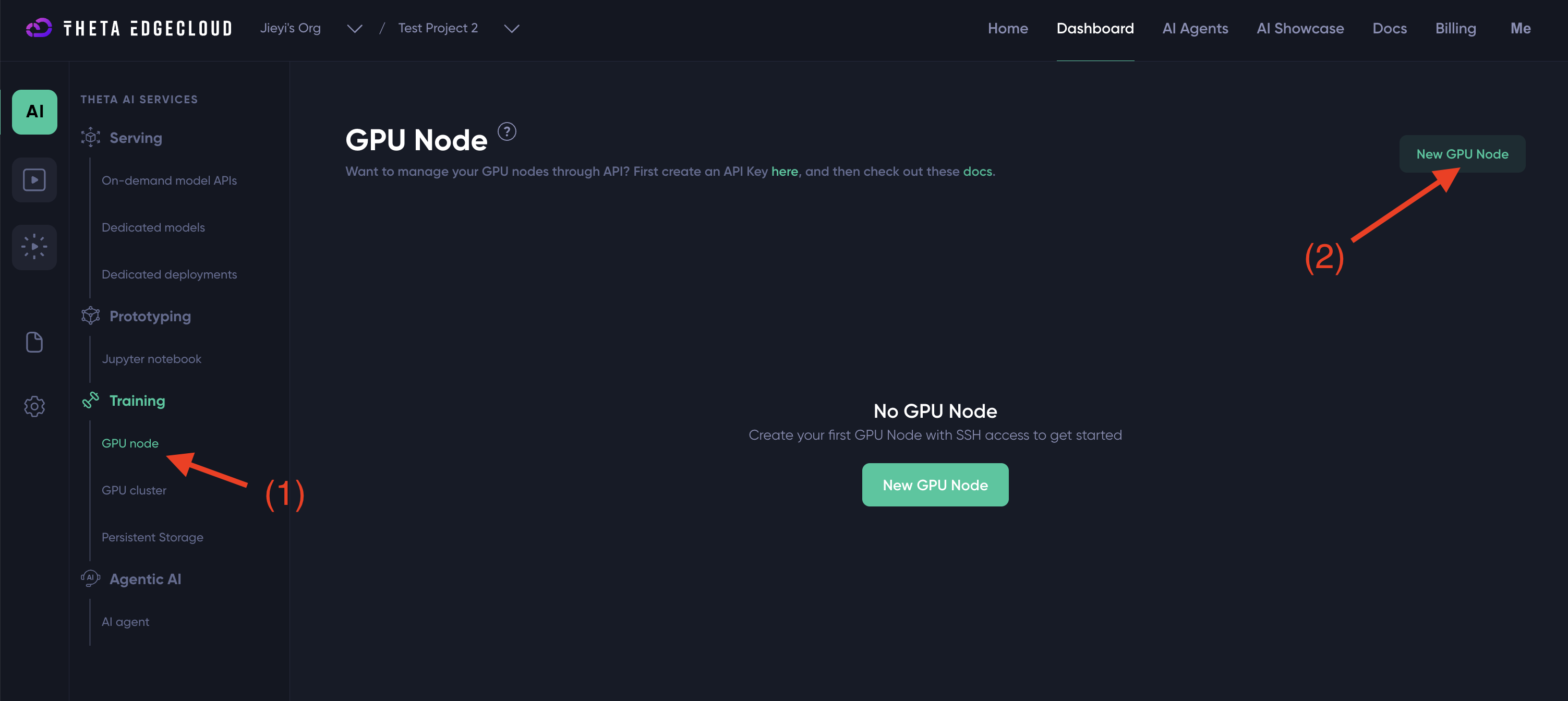1568x701 pixels.
Task: Click help question mark beside GPU Node
Action: (x=506, y=131)
